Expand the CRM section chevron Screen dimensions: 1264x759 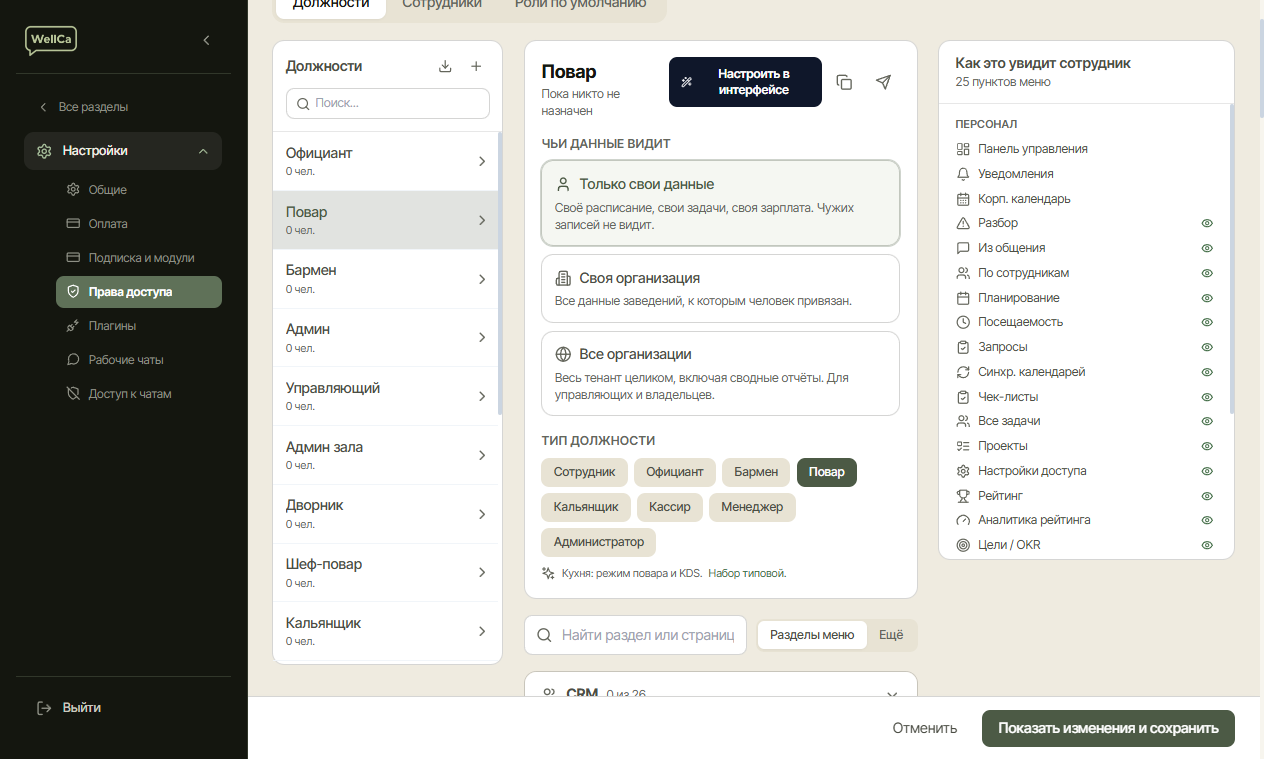click(x=892, y=694)
